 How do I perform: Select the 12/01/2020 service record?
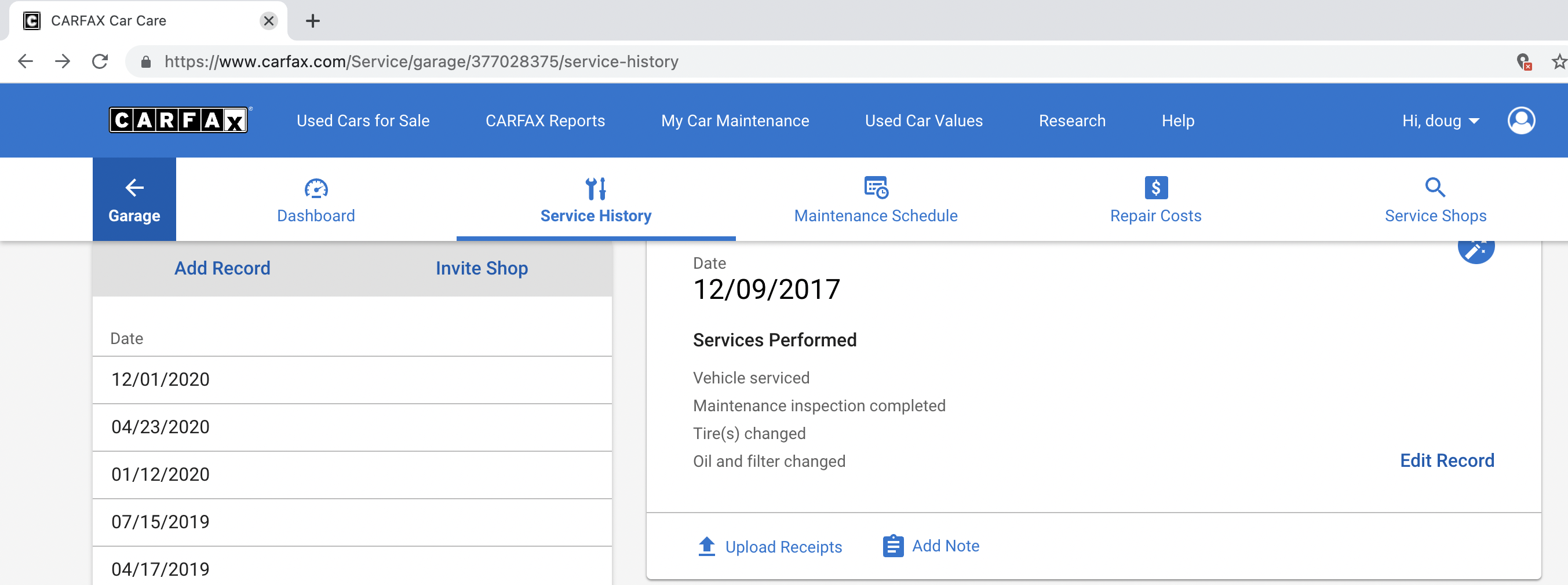point(352,379)
